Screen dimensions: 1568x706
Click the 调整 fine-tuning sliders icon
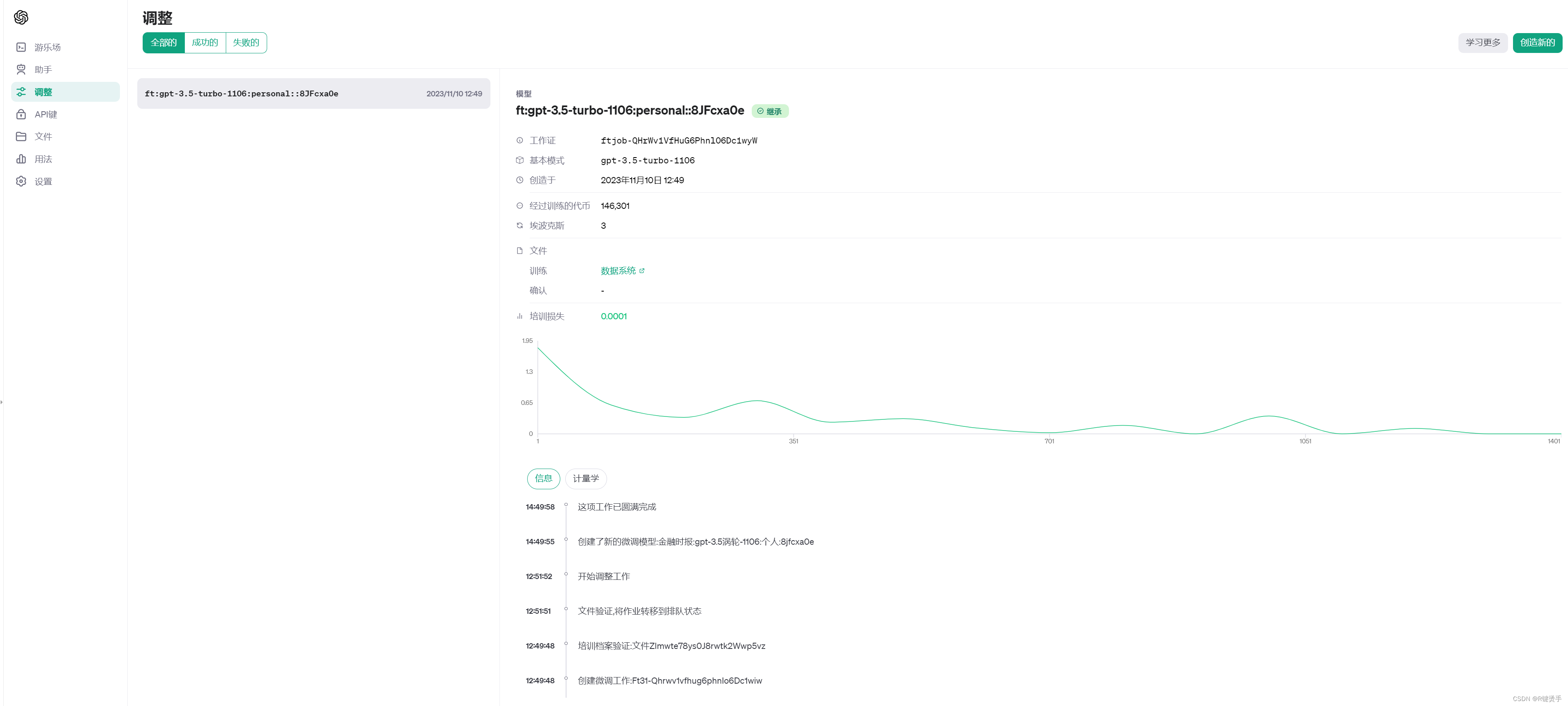(22, 92)
